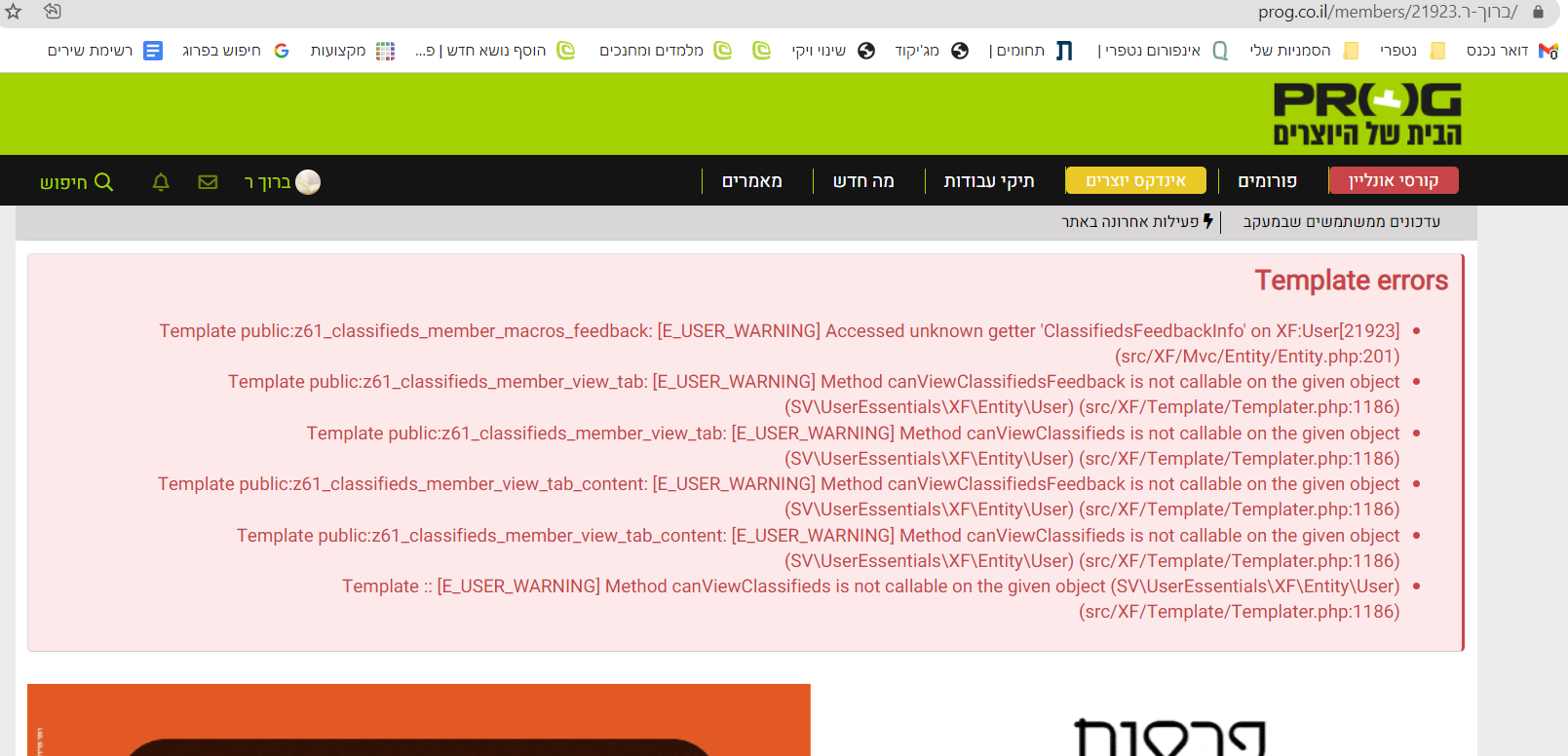
Task: Open the 'תחומים' bookmark
Action: pyautogui.click(x=1030, y=51)
